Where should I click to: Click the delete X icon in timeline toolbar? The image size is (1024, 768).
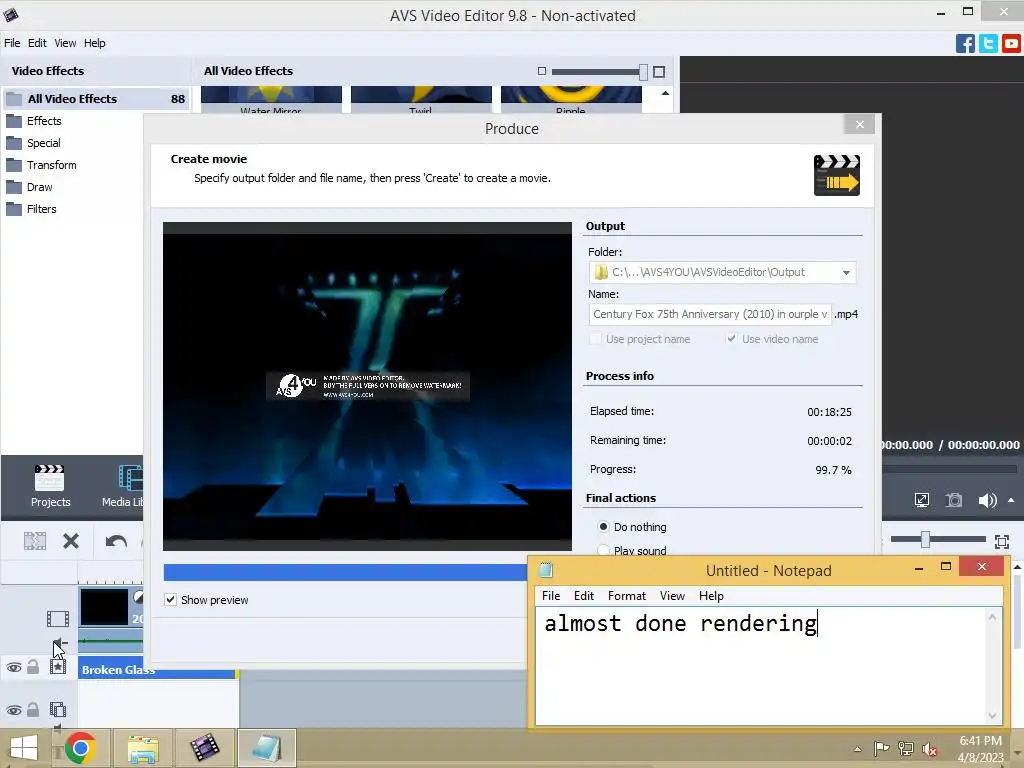click(71, 541)
